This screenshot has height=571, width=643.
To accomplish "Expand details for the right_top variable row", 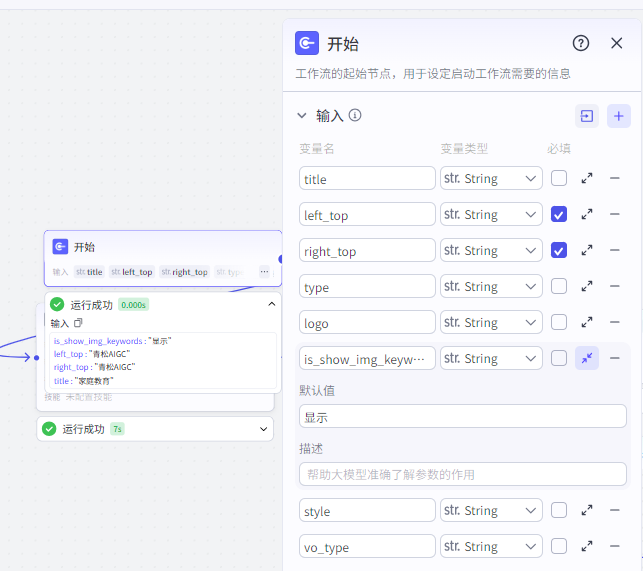I will pos(587,250).
